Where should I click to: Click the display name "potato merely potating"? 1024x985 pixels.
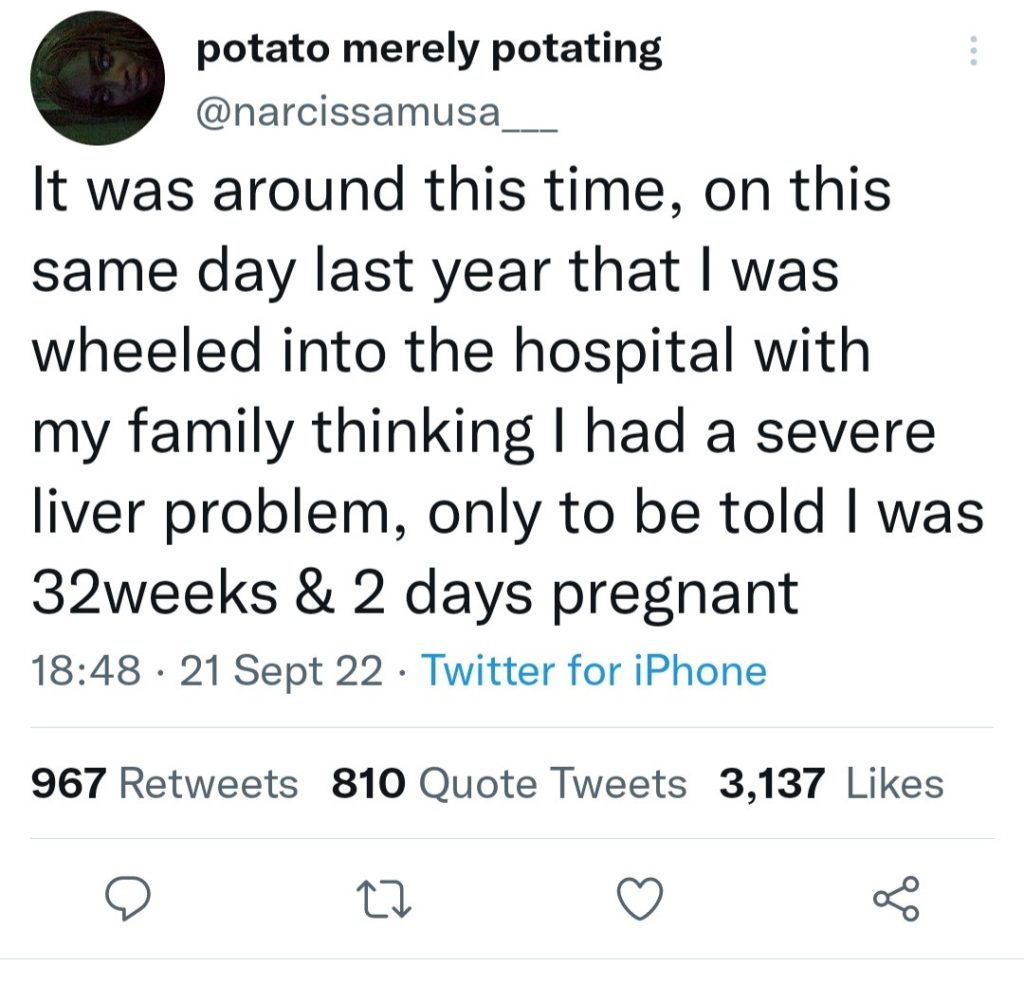(x=430, y=49)
